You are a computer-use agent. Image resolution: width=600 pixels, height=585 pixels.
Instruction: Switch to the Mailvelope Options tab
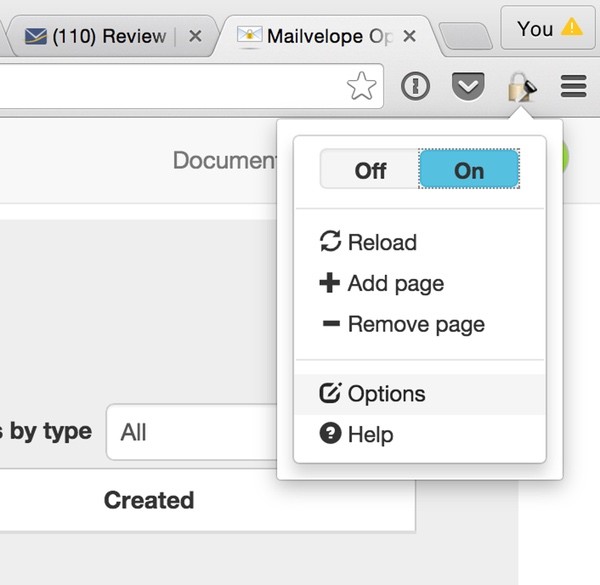[329, 36]
